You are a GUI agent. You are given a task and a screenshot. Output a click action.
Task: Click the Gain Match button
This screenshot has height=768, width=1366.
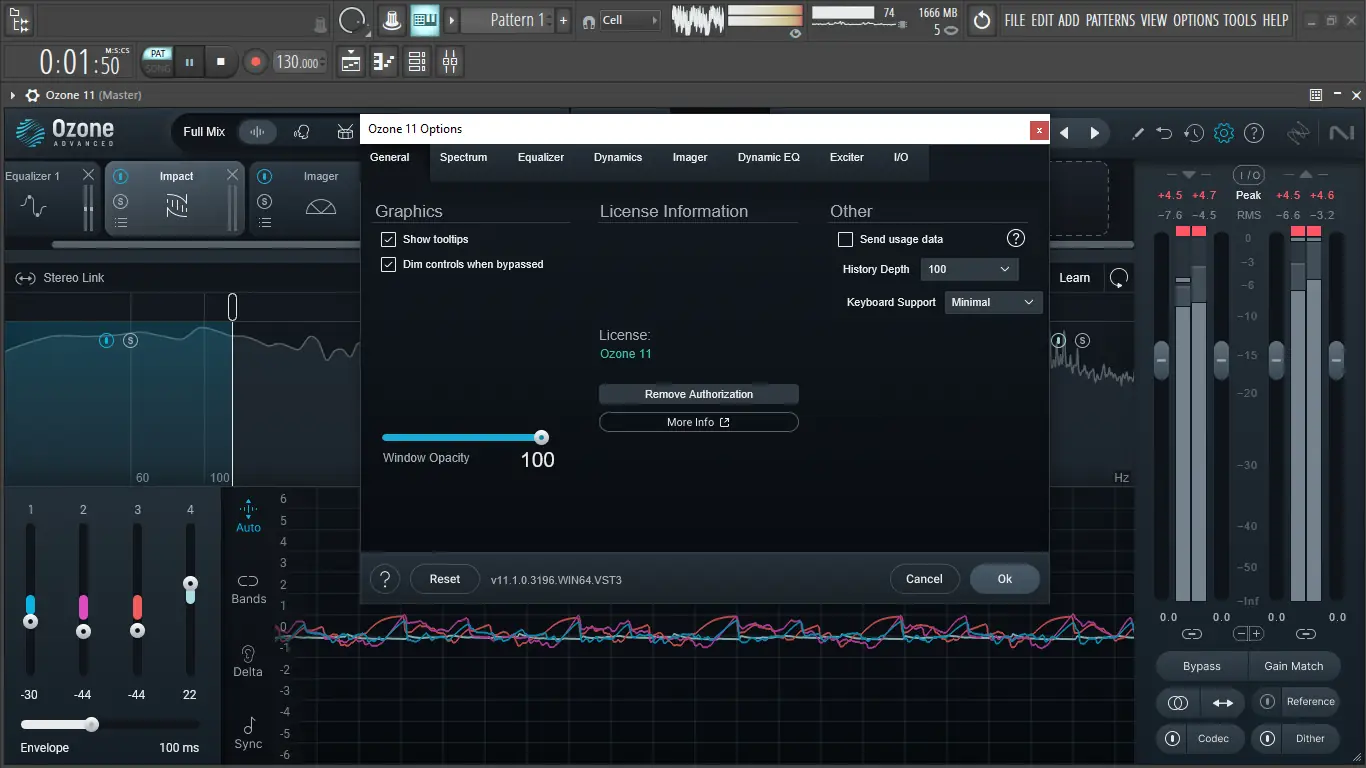point(1293,666)
